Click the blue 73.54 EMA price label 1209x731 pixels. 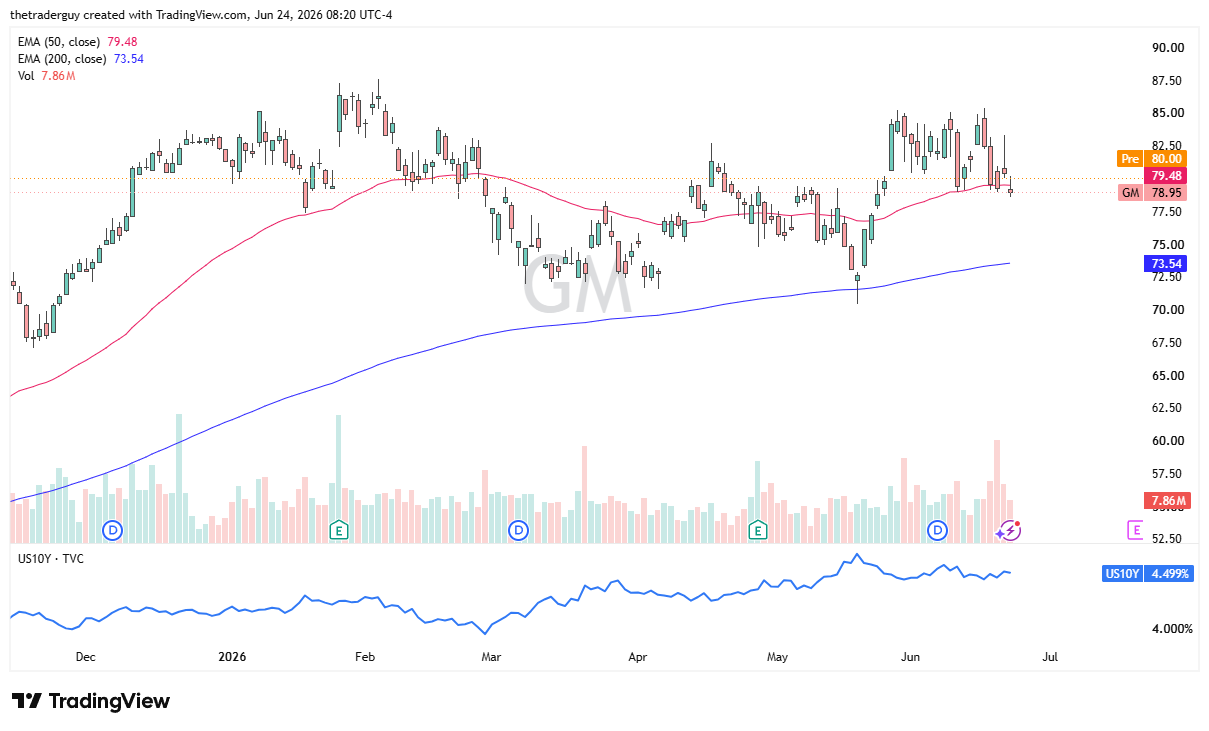[1167, 264]
